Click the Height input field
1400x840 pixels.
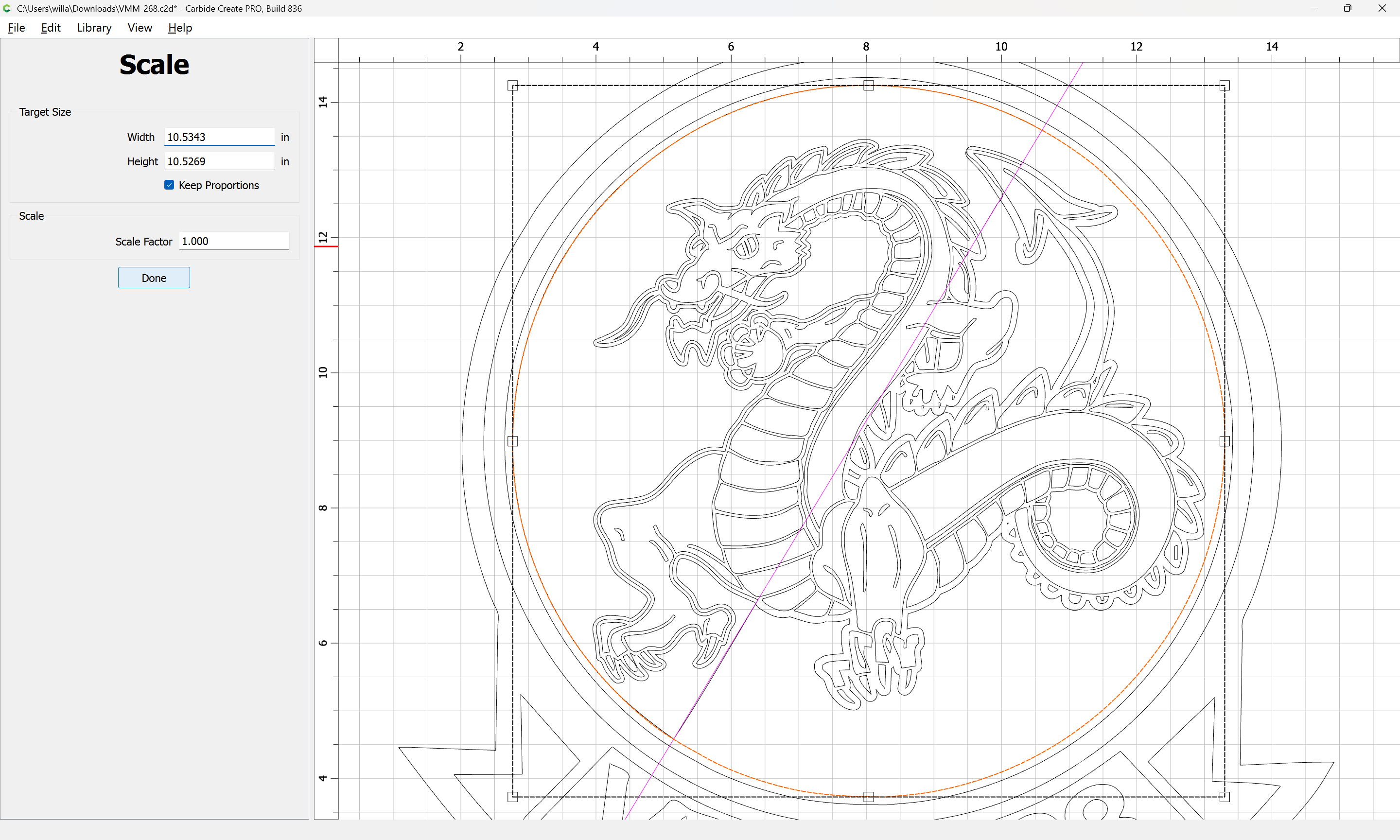coord(218,161)
